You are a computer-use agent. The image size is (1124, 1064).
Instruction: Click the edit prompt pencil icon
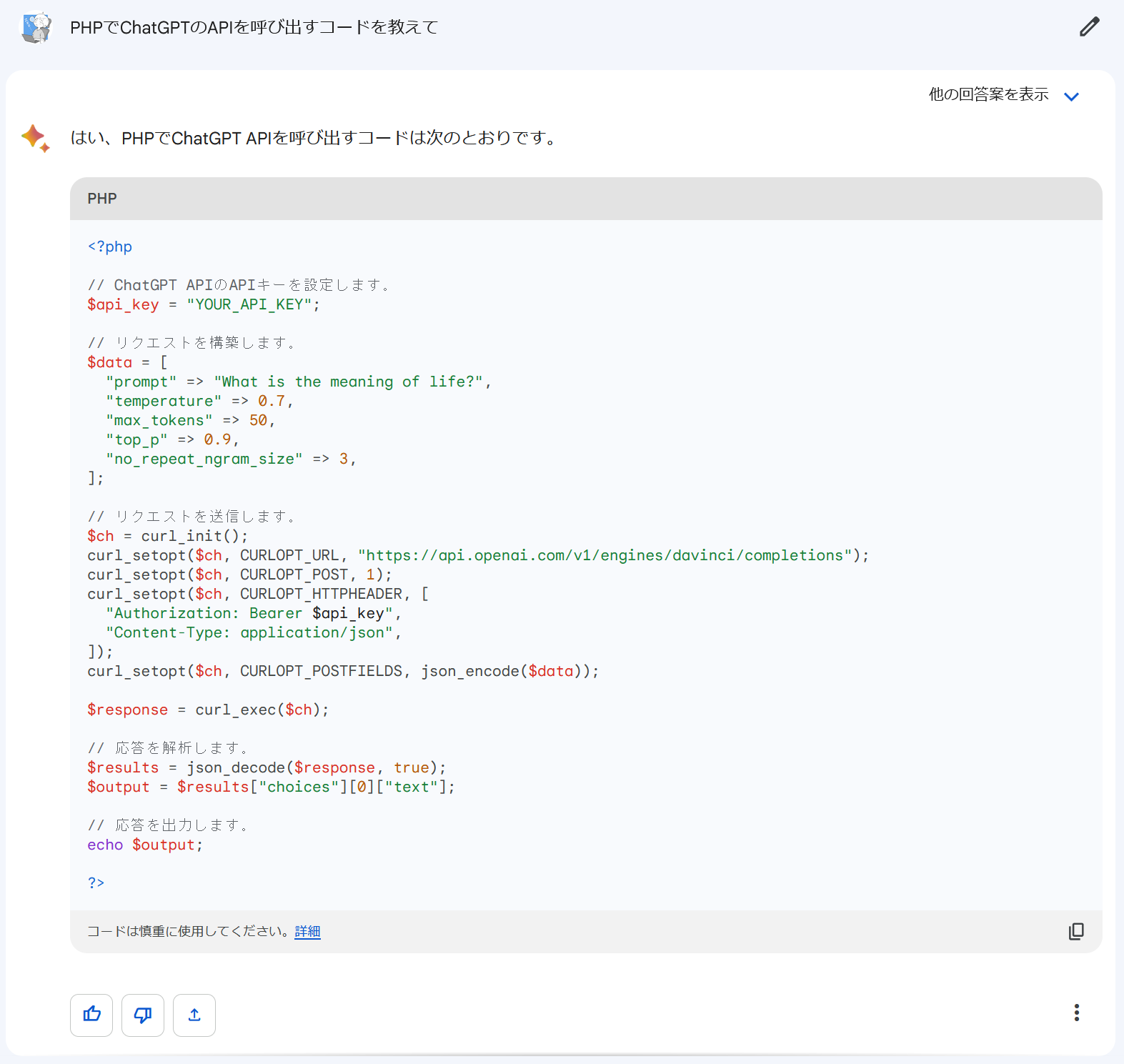[x=1089, y=27]
